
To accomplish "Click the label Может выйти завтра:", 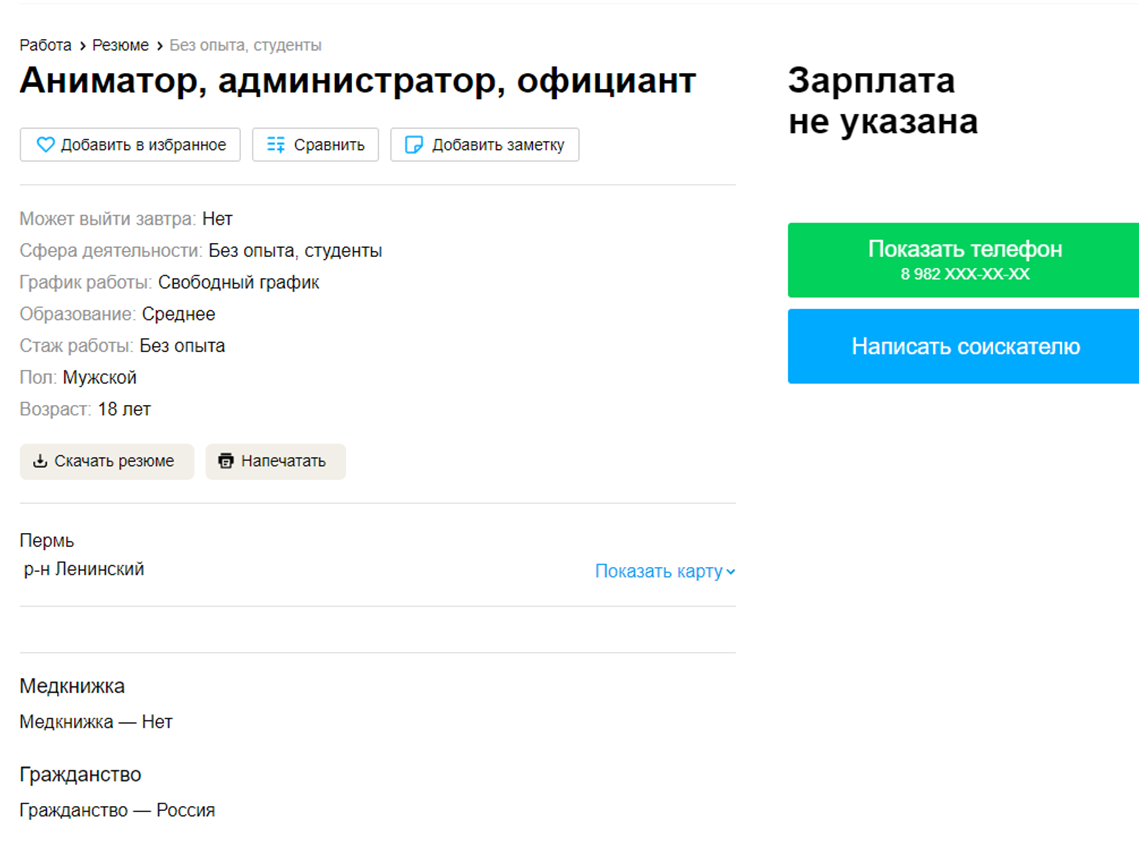I will [x=108, y=219].
